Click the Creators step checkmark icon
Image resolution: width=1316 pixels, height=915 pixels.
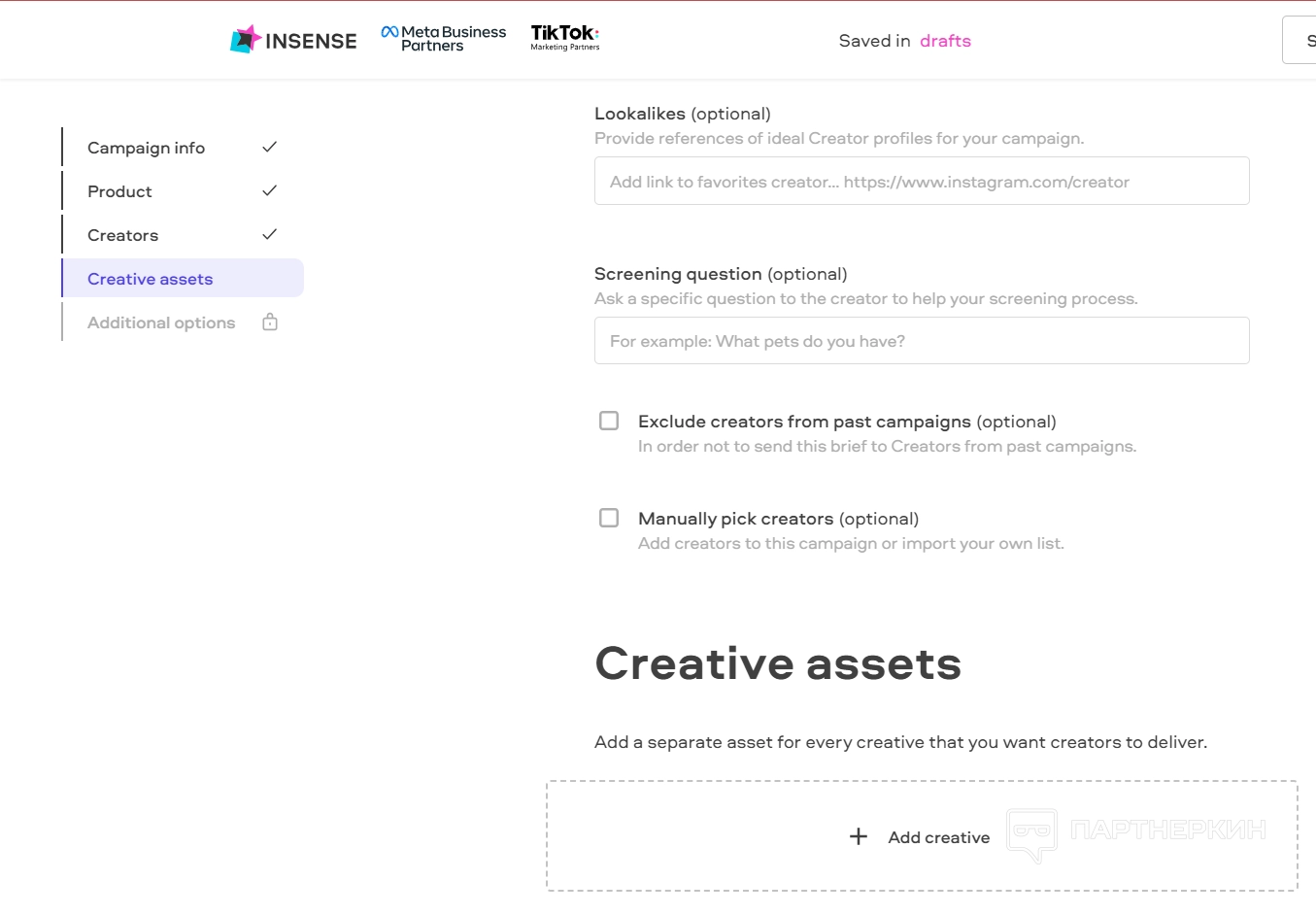pyautogui.click(x=270, y=234)
